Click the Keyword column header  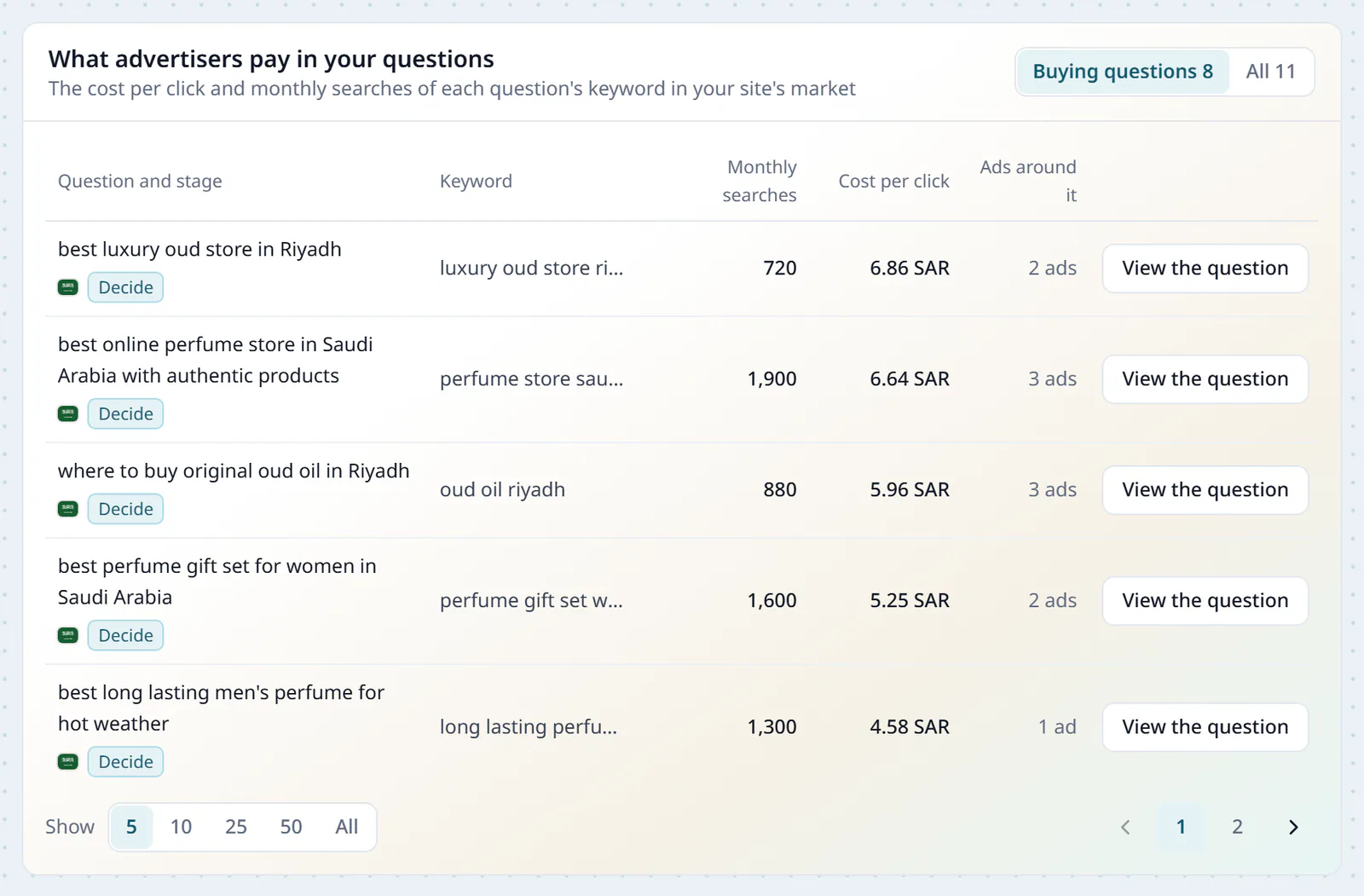[476, 181]
